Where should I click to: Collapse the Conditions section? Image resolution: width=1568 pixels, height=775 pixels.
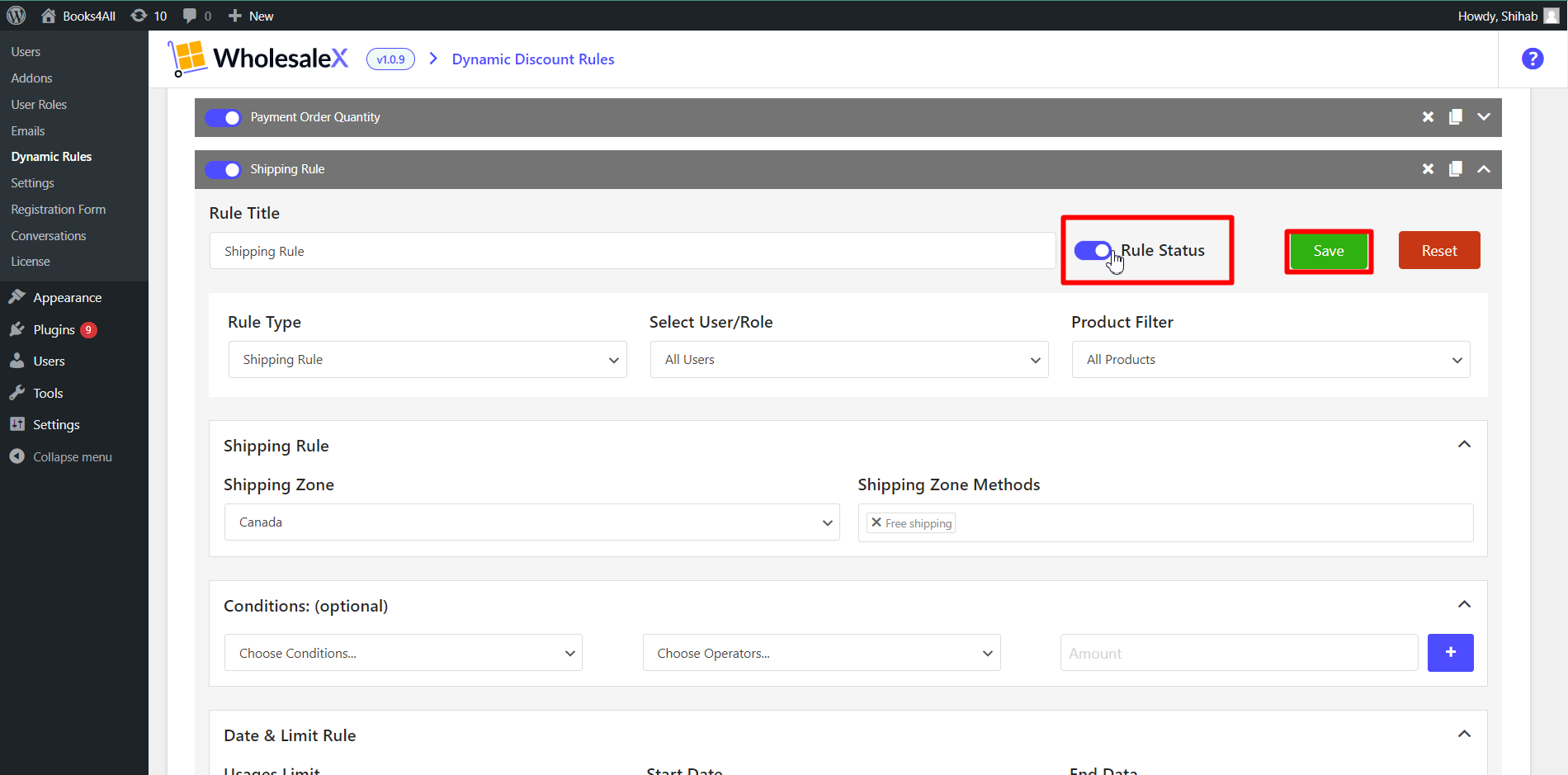pos(1464,605)
